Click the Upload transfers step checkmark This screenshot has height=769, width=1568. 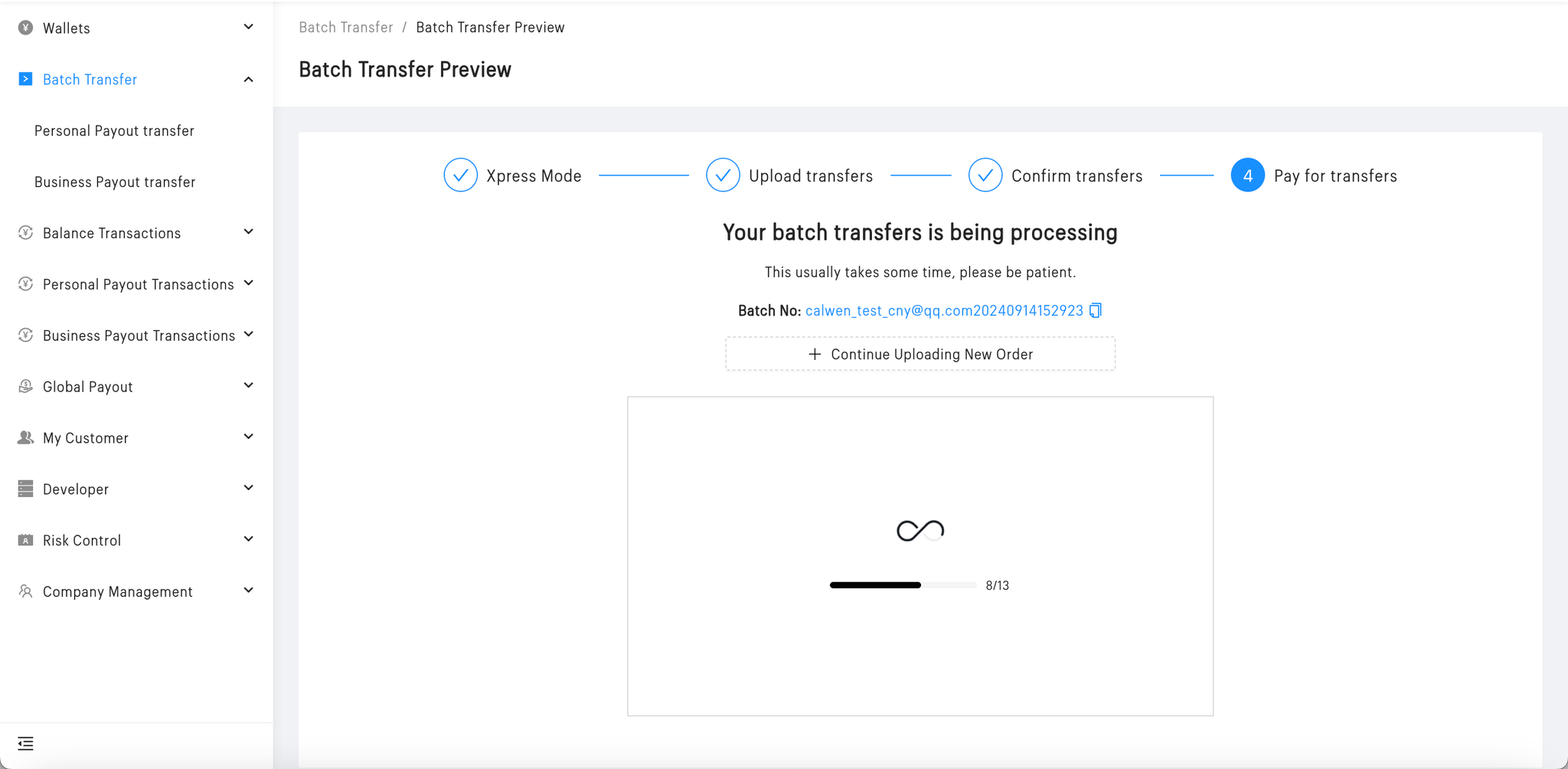pos(723,175)
